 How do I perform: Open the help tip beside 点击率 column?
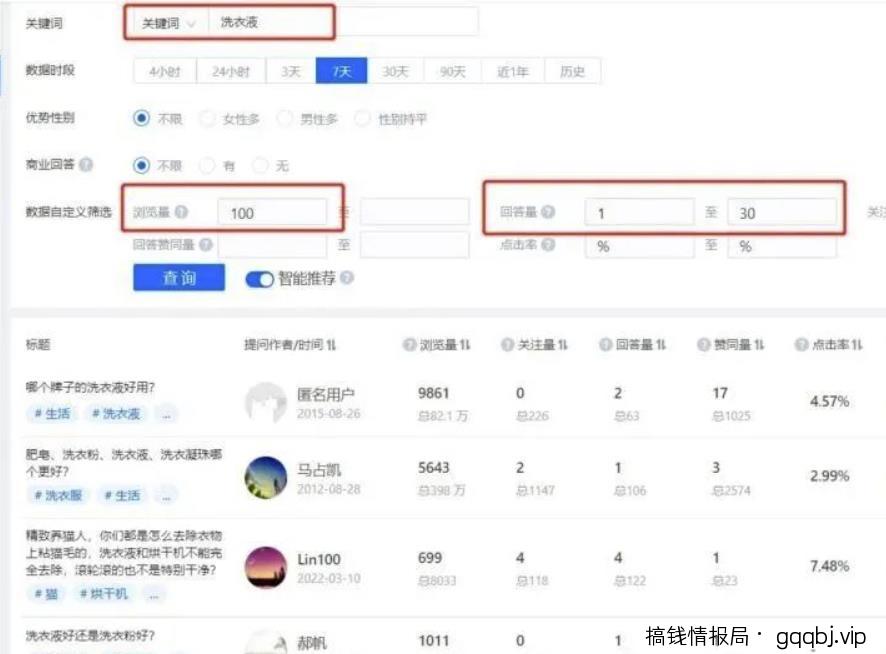coord(802,345)
